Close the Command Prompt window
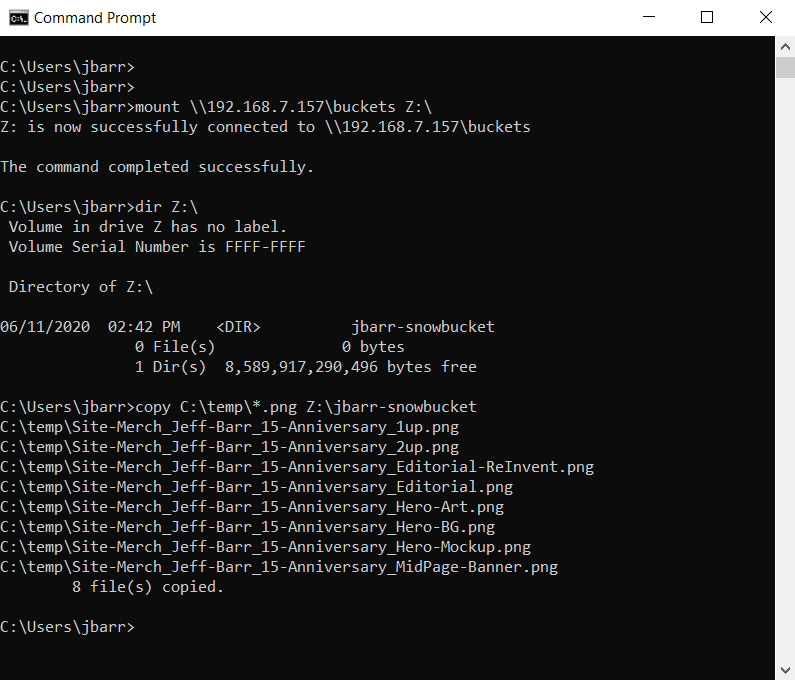The width and height of the screenshot is (795, 680). tap(766, 18)
